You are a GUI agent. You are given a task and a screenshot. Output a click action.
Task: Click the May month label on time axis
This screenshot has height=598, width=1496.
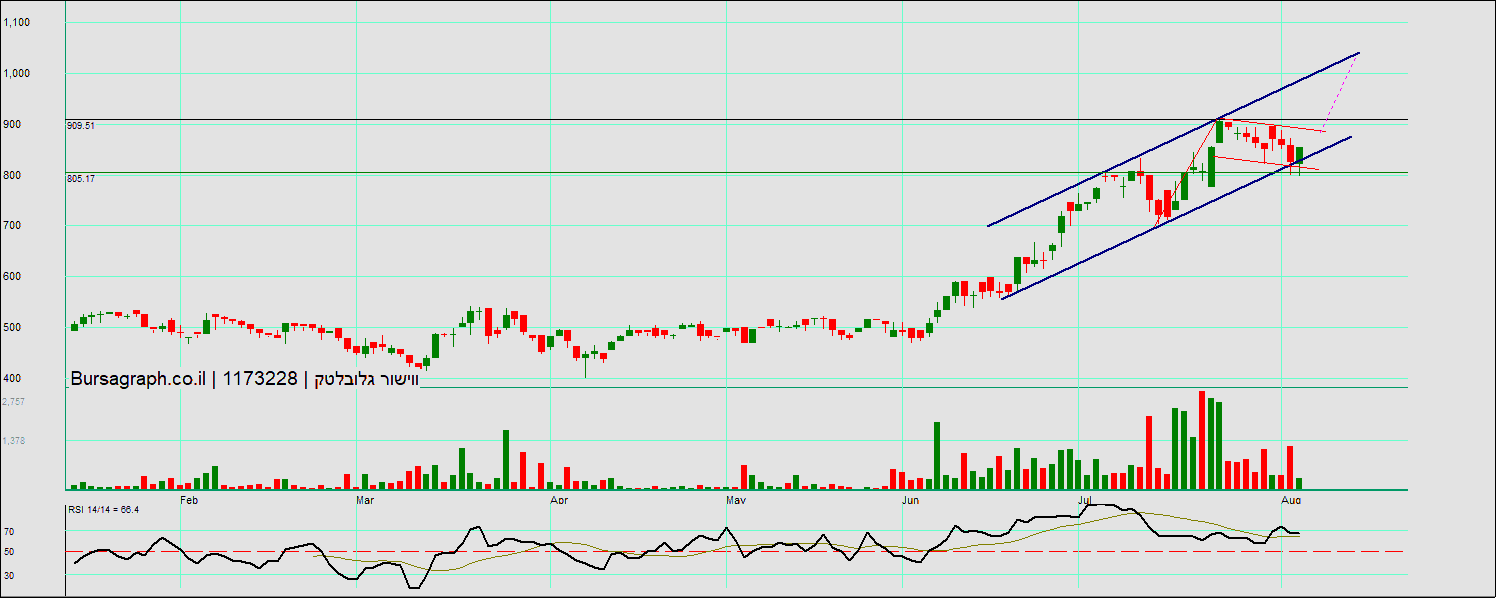coord(736,498)
